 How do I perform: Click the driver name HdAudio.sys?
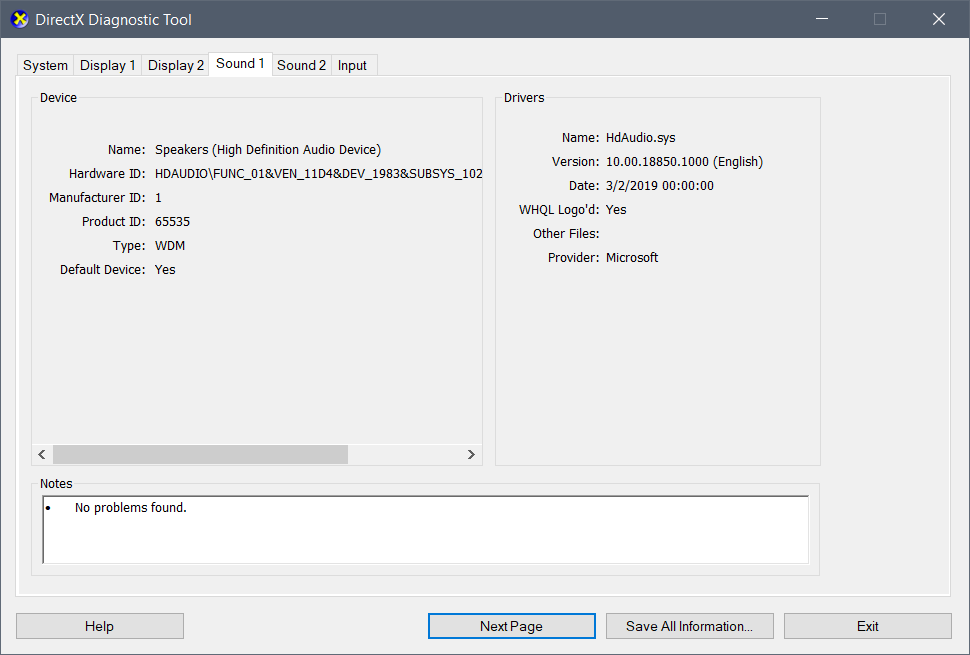coord(640,138)
